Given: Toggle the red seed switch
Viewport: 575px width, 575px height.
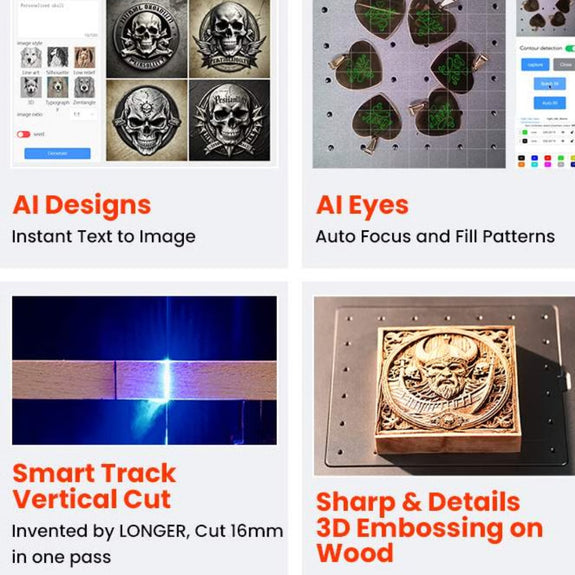Looking at the screenshot, I should pos(23,134).
